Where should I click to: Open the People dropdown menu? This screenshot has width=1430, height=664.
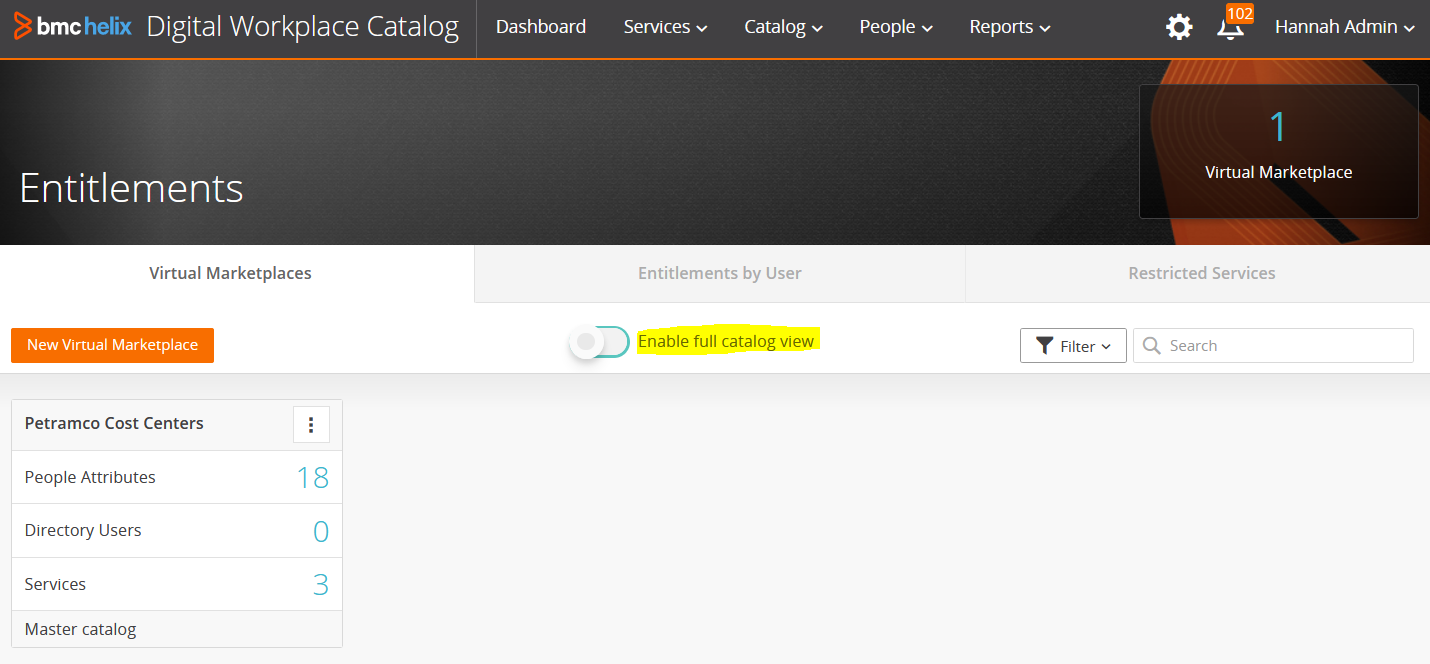(895, 28)
